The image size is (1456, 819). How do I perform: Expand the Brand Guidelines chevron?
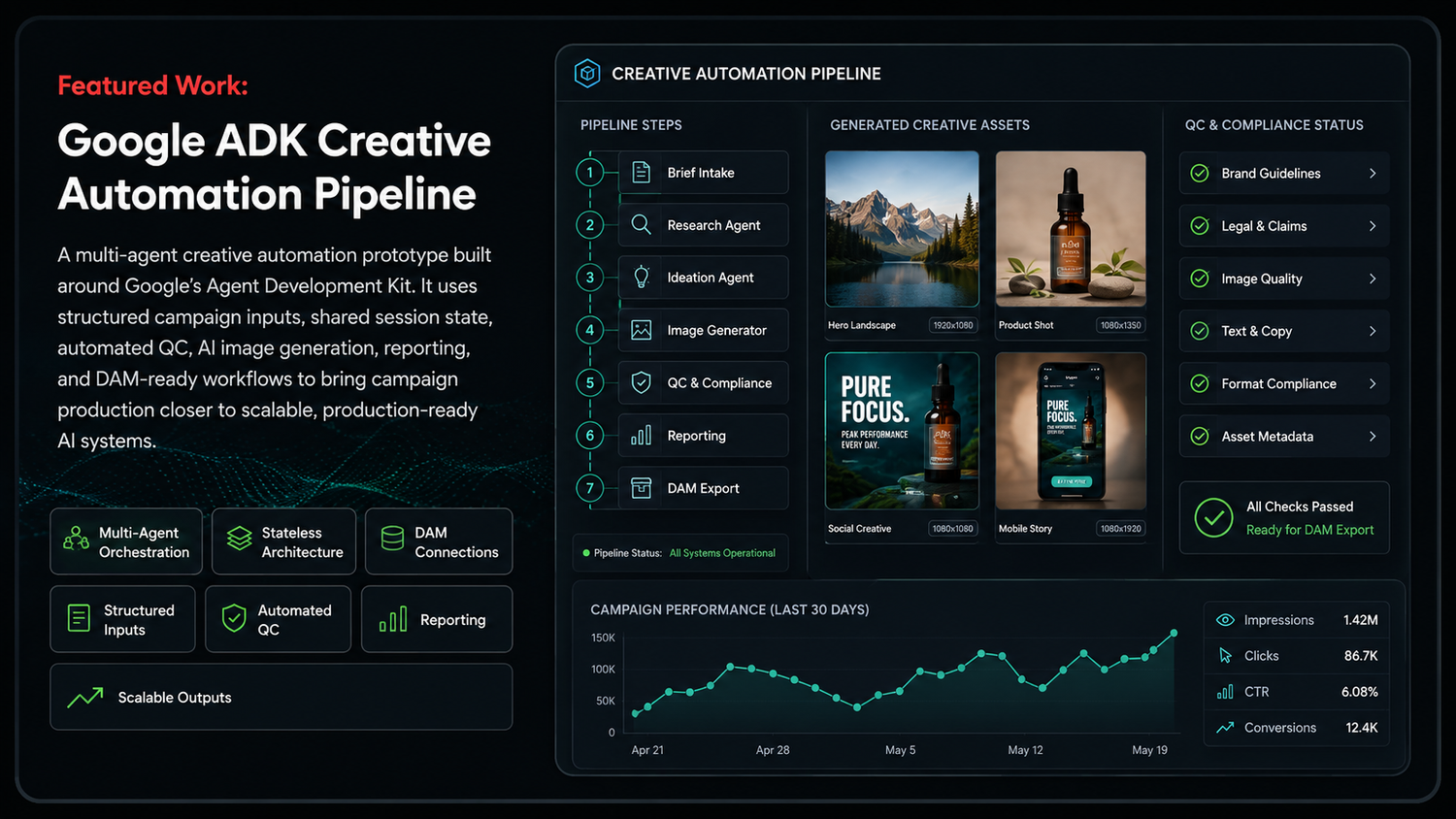1373,174
